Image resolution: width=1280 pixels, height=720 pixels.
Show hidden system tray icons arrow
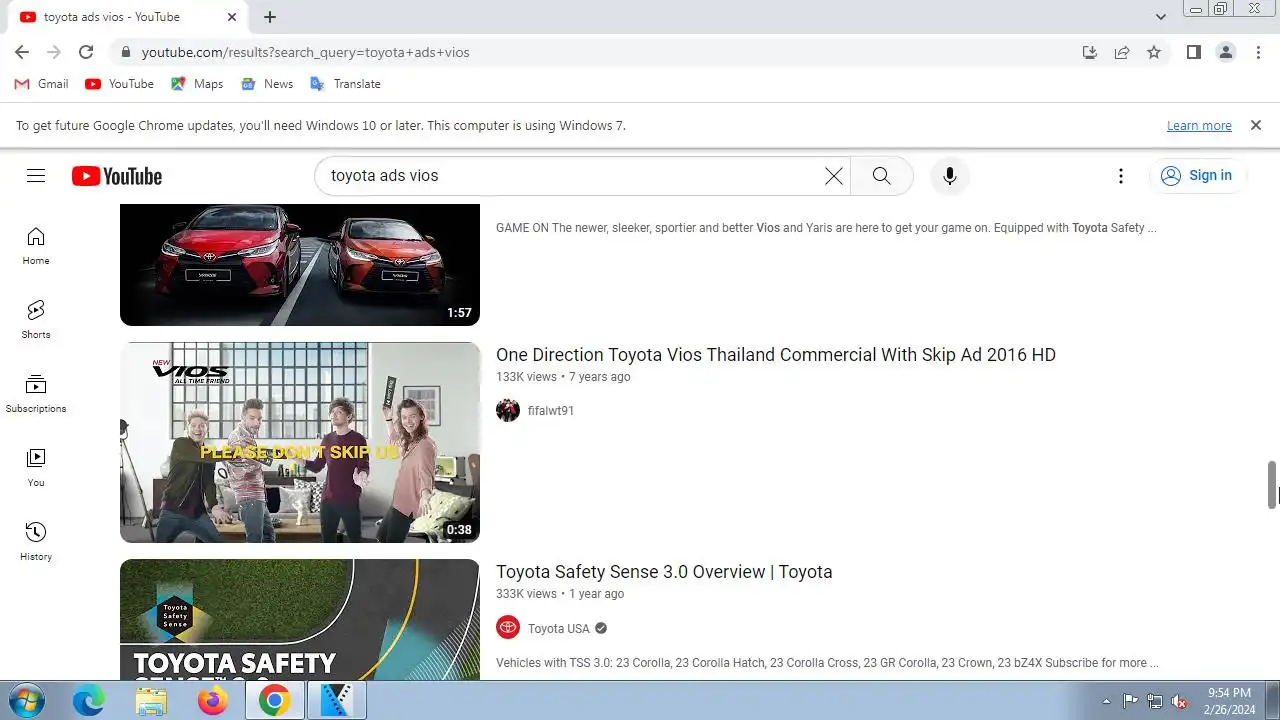1106,701
